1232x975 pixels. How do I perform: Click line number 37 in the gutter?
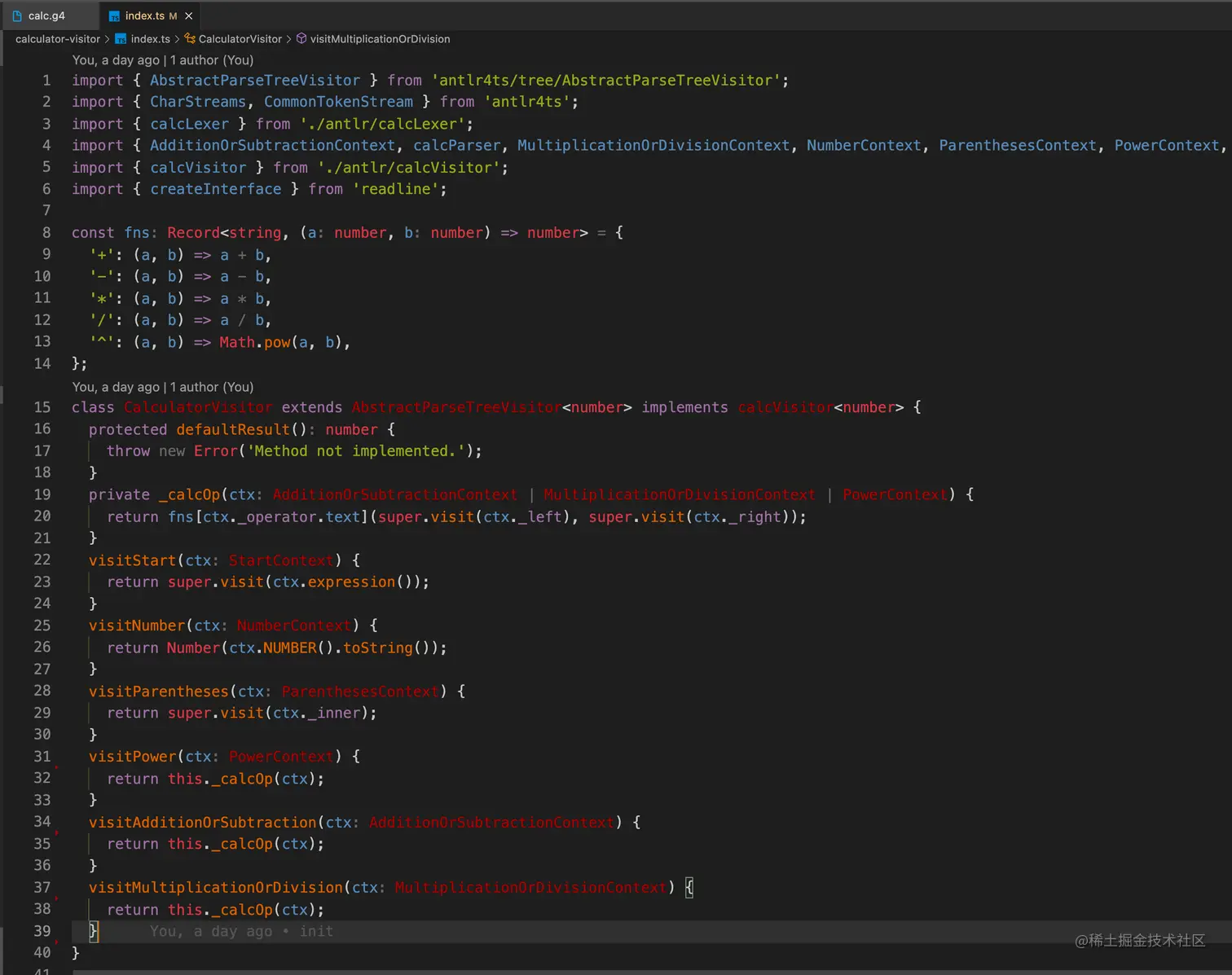(x=42, y=888)
